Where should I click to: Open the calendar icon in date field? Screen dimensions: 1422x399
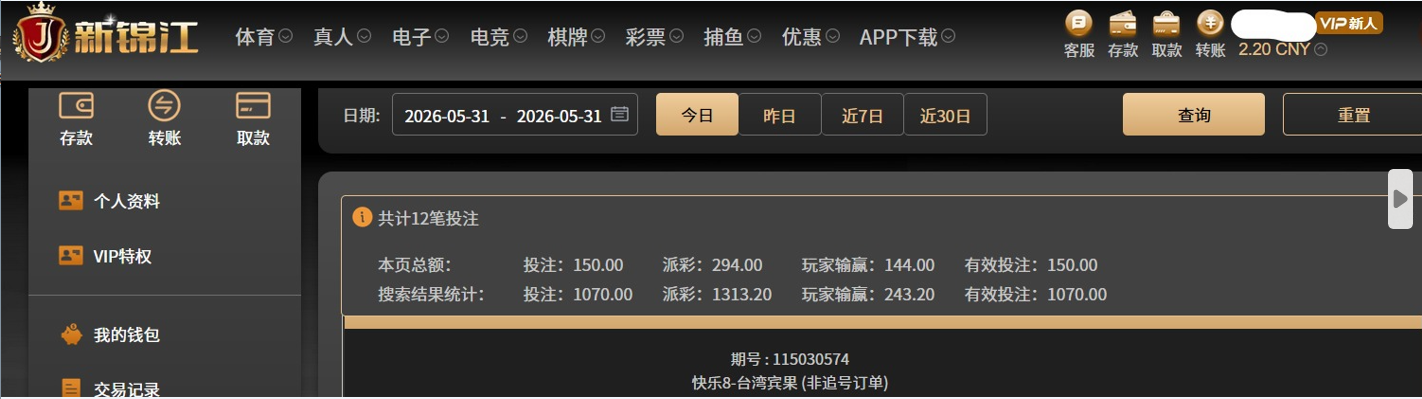(x=620, y=114)
